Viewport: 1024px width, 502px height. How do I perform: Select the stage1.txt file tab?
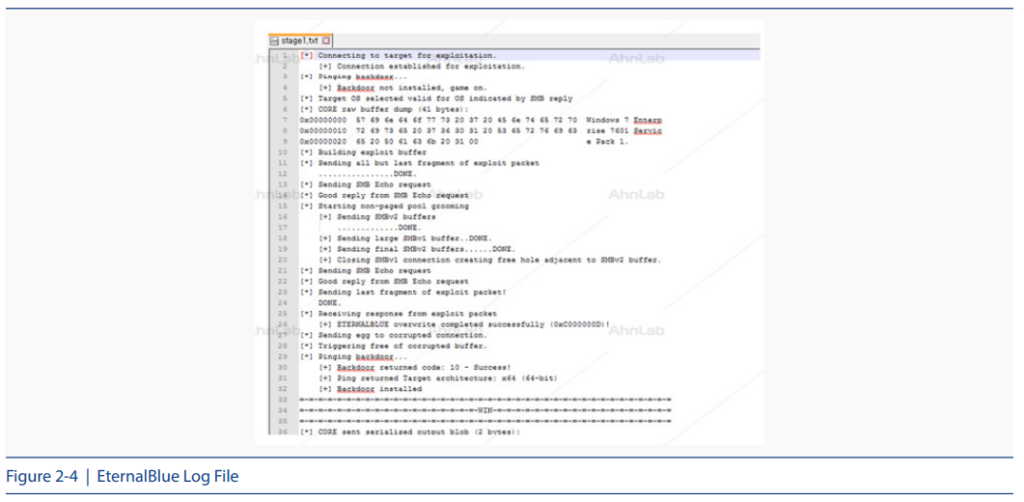pos(300,41)
